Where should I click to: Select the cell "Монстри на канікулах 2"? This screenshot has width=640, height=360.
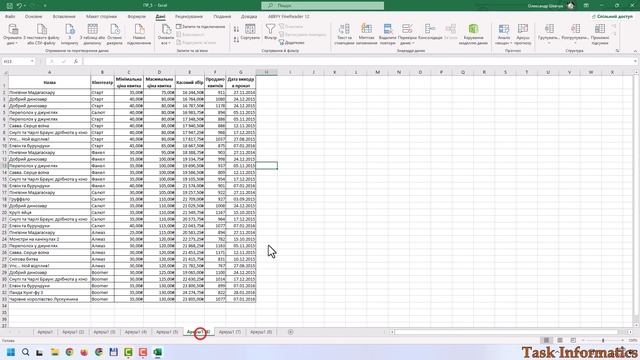tap(49, 239)
